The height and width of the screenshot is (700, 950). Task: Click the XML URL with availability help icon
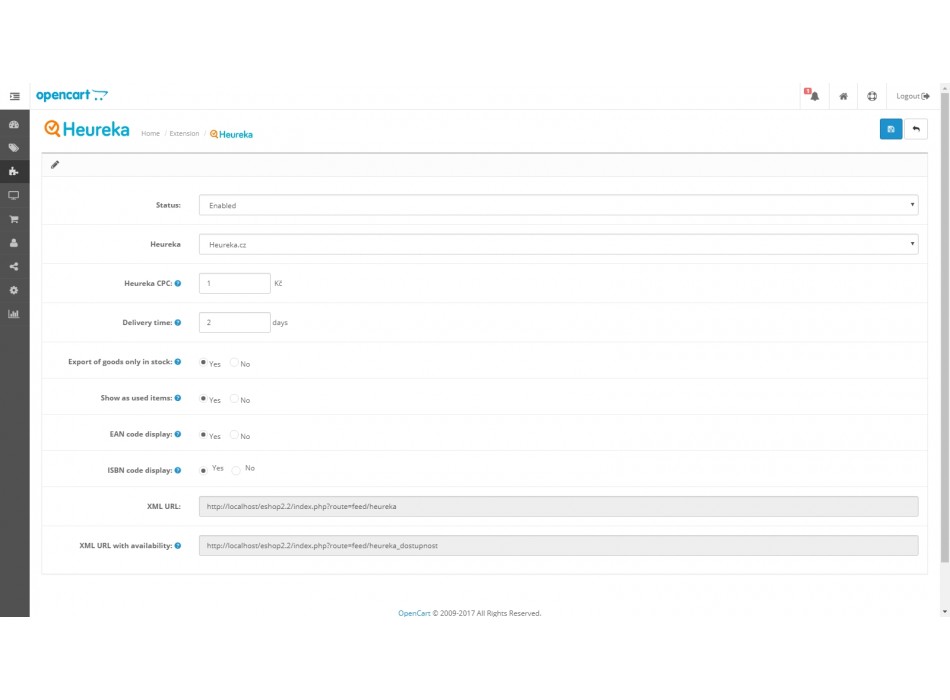click(178, 545)
